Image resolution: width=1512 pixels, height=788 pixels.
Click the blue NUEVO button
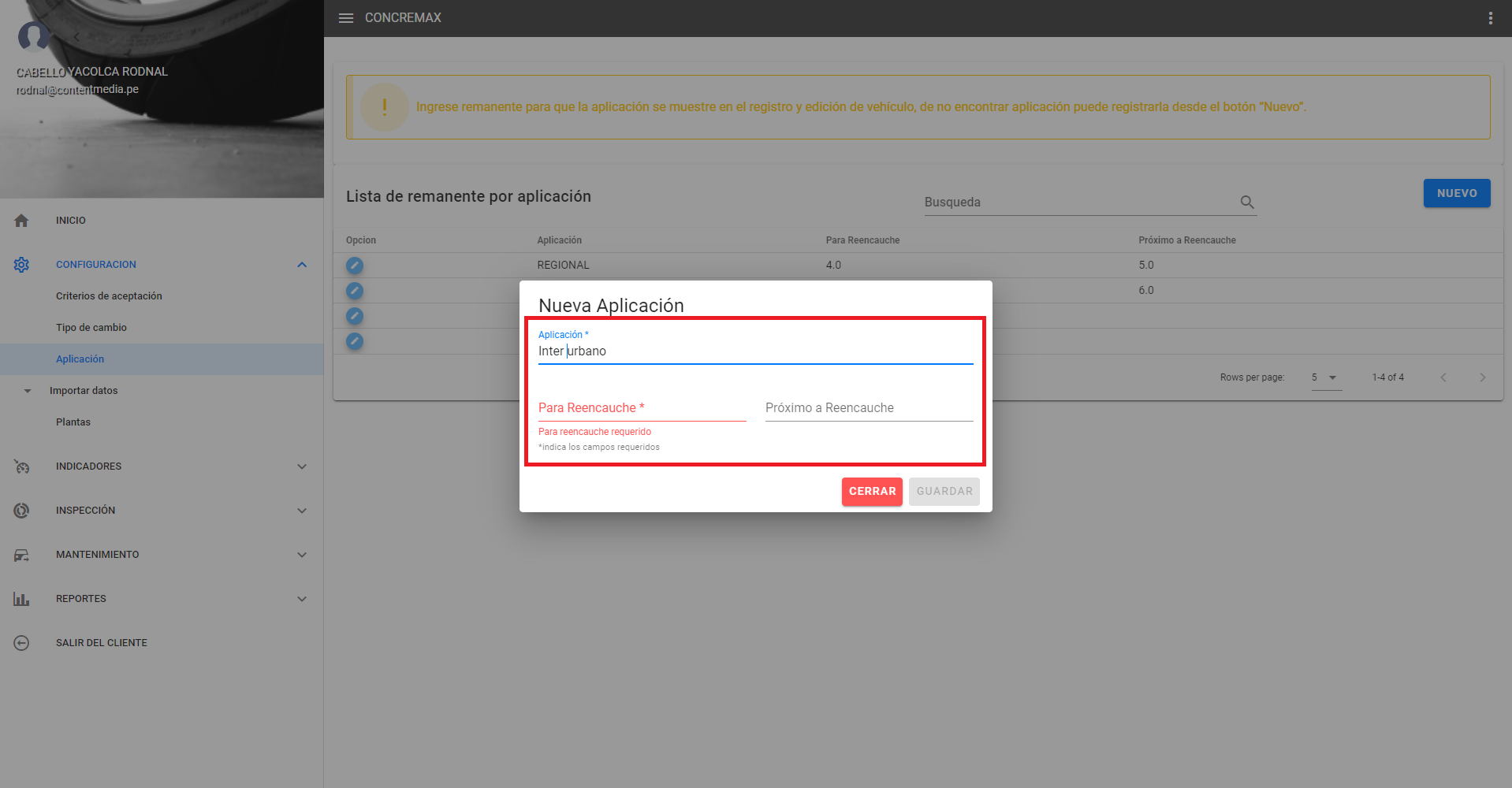1456,193
